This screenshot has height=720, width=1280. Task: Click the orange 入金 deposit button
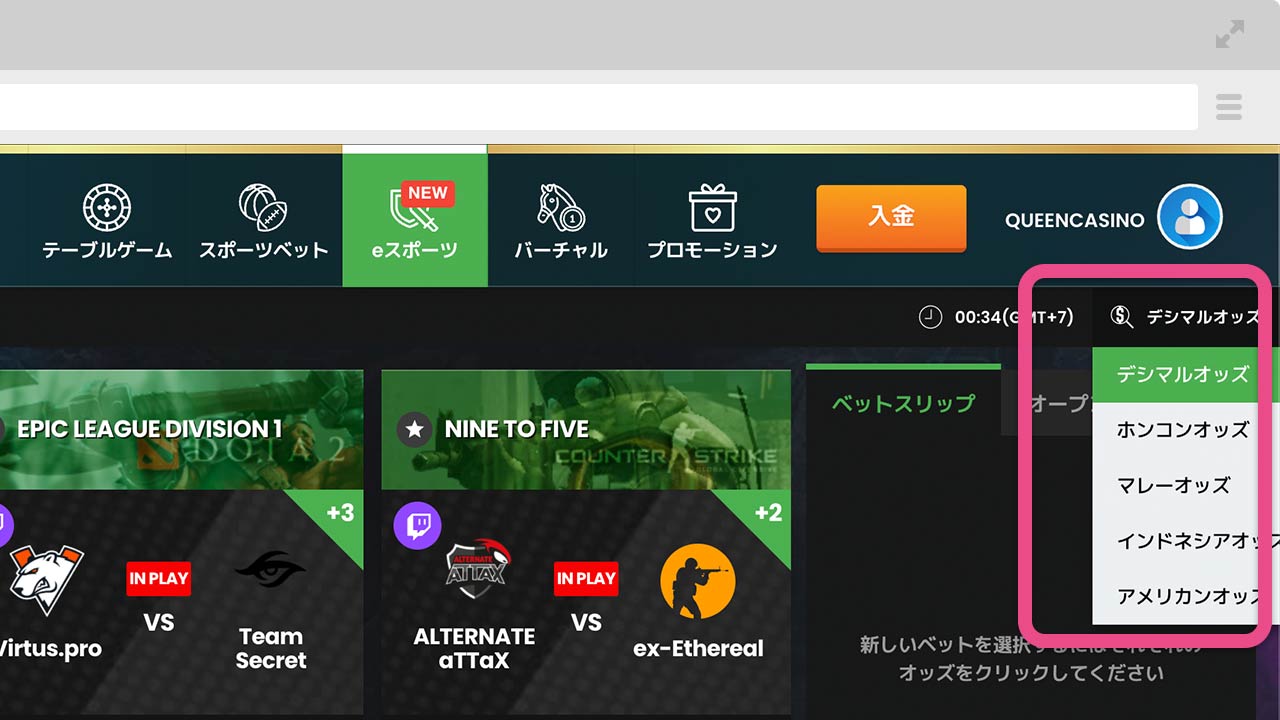point(891,217)
